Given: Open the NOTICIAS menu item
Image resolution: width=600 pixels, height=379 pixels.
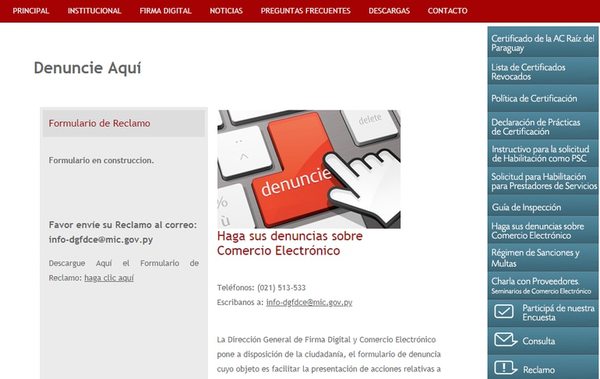Looking at the screenshot, I should [226, 11].
